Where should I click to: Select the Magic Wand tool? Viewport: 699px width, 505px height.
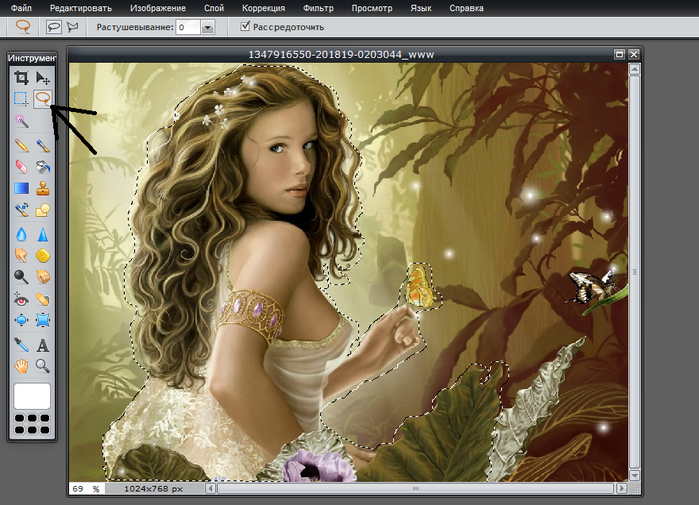pyautogui.click(x=21, y=121)
